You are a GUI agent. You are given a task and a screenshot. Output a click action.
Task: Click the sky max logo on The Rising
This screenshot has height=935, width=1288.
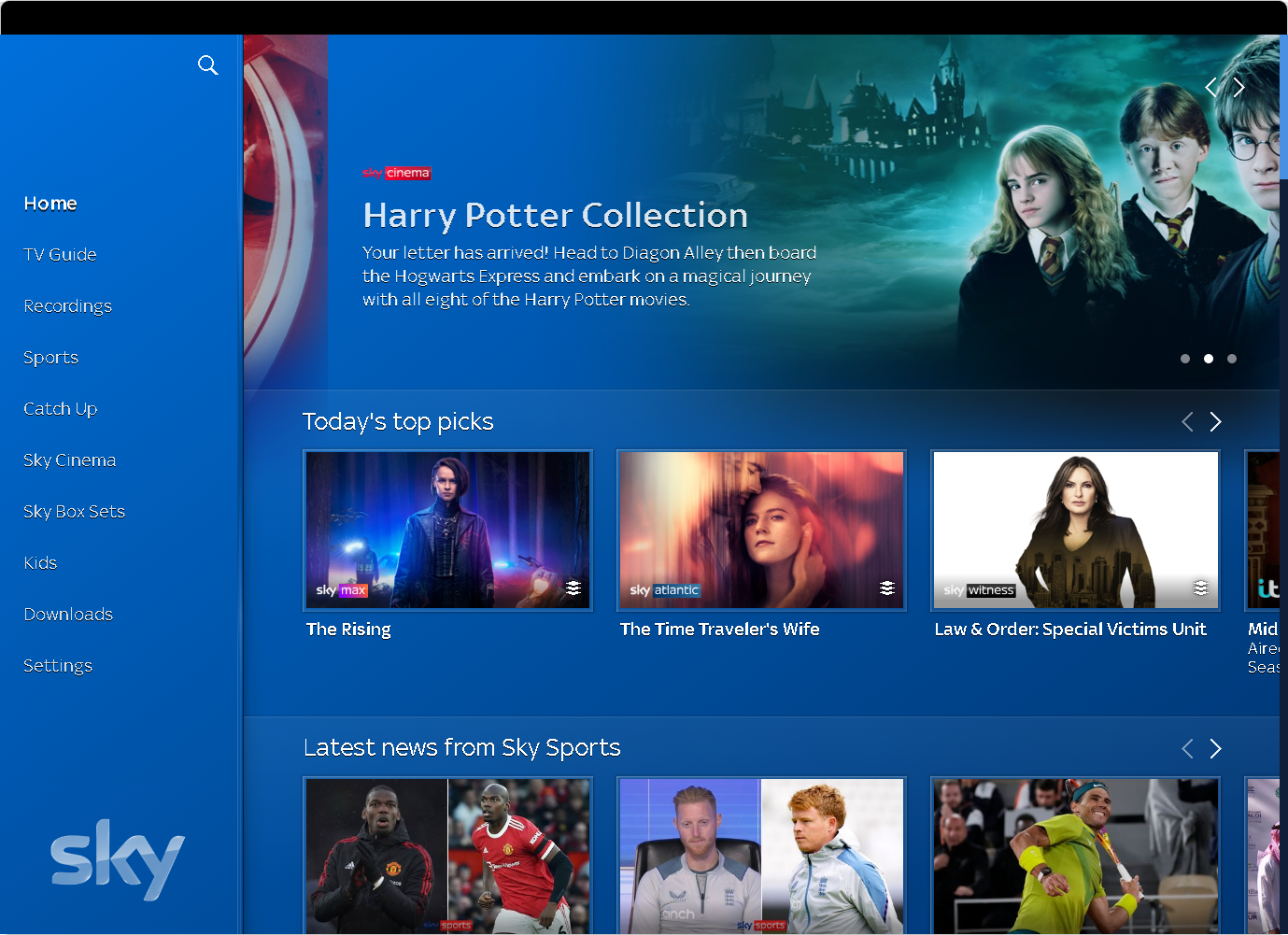339,589
